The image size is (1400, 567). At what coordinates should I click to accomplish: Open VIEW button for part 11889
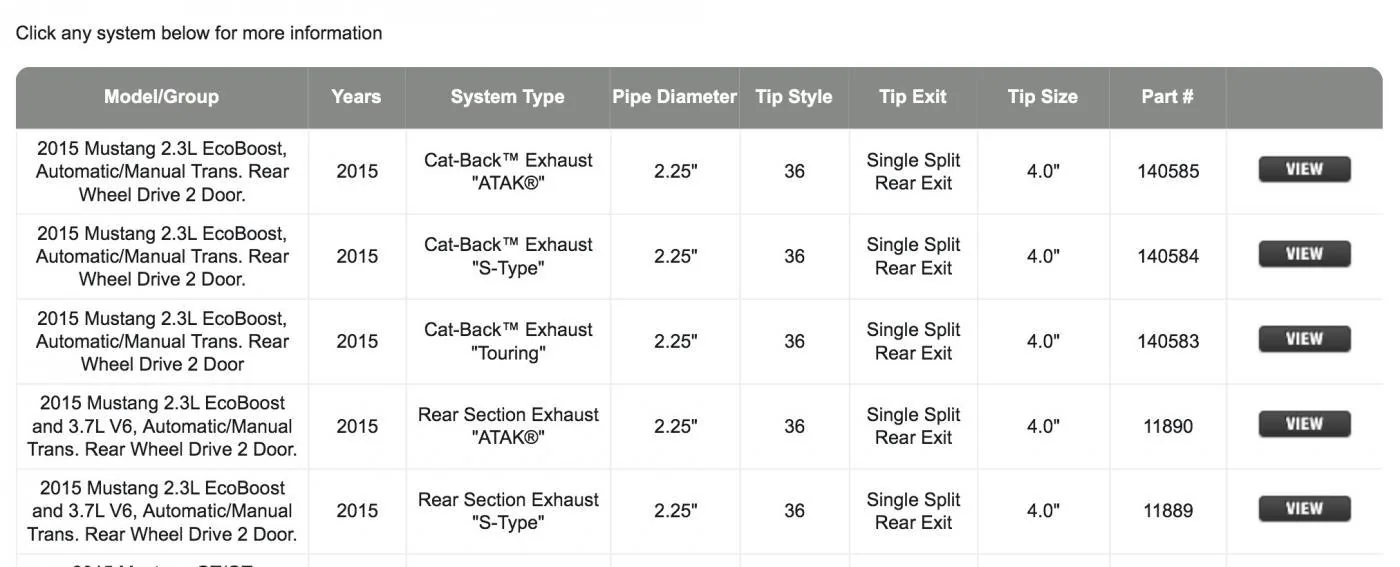click(1304, 509)
